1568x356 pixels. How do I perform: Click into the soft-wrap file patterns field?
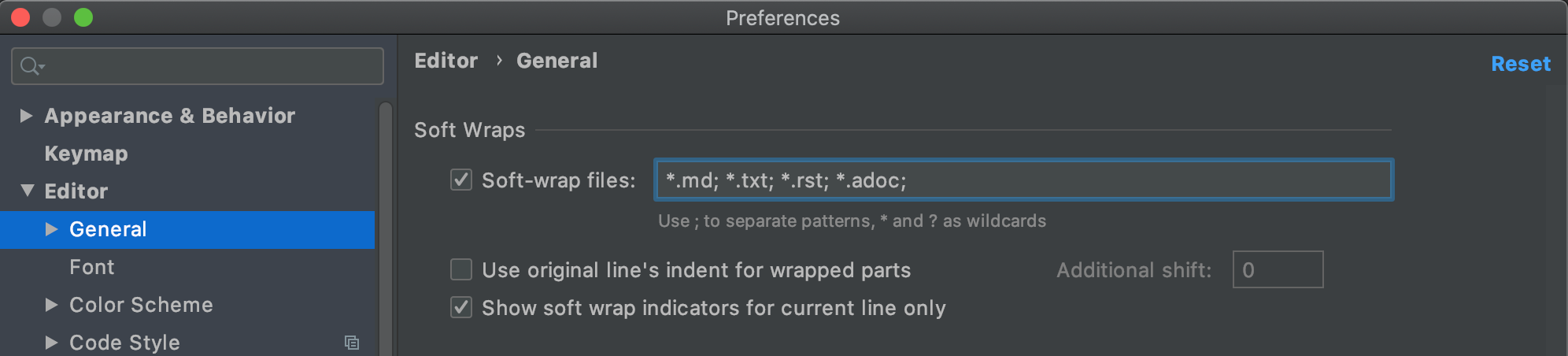point(1023,180)
